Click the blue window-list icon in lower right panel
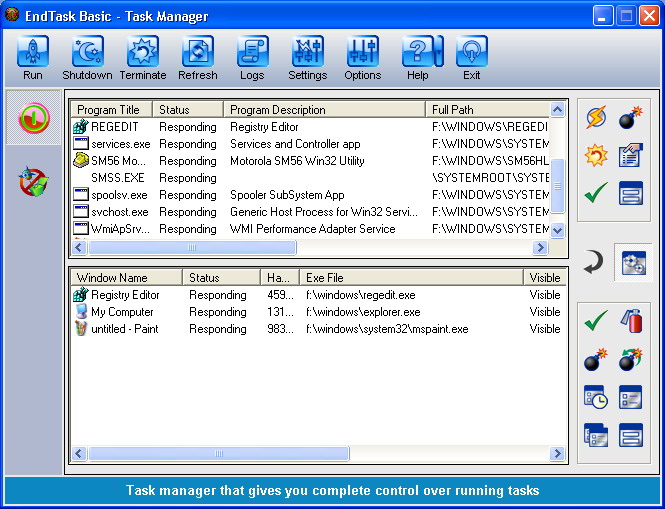Screen dimensions: 665x509 coord(631,435)
